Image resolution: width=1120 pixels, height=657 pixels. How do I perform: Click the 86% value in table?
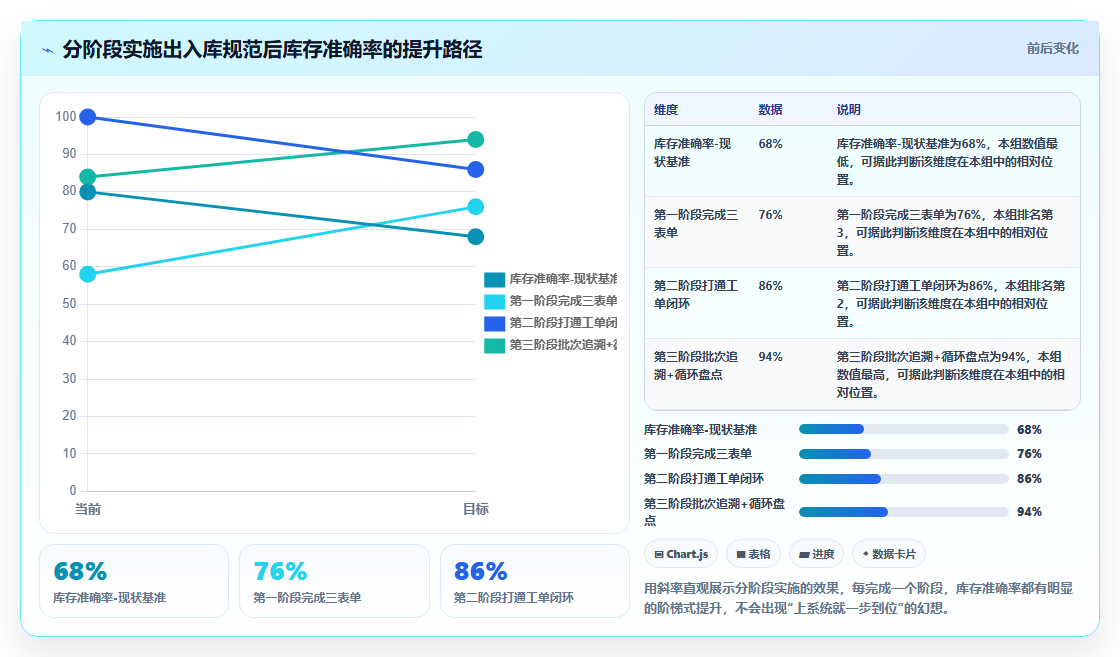(x=770, y=286)
